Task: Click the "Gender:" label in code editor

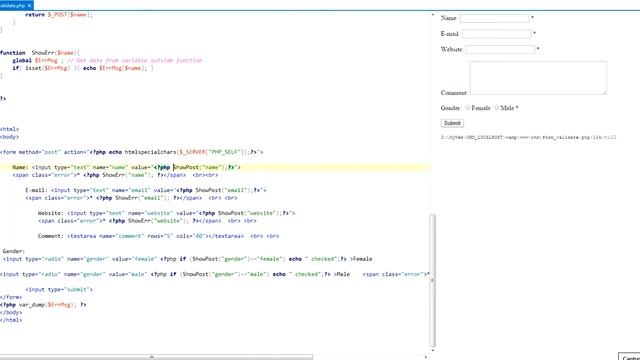Action: click(13, 251)
